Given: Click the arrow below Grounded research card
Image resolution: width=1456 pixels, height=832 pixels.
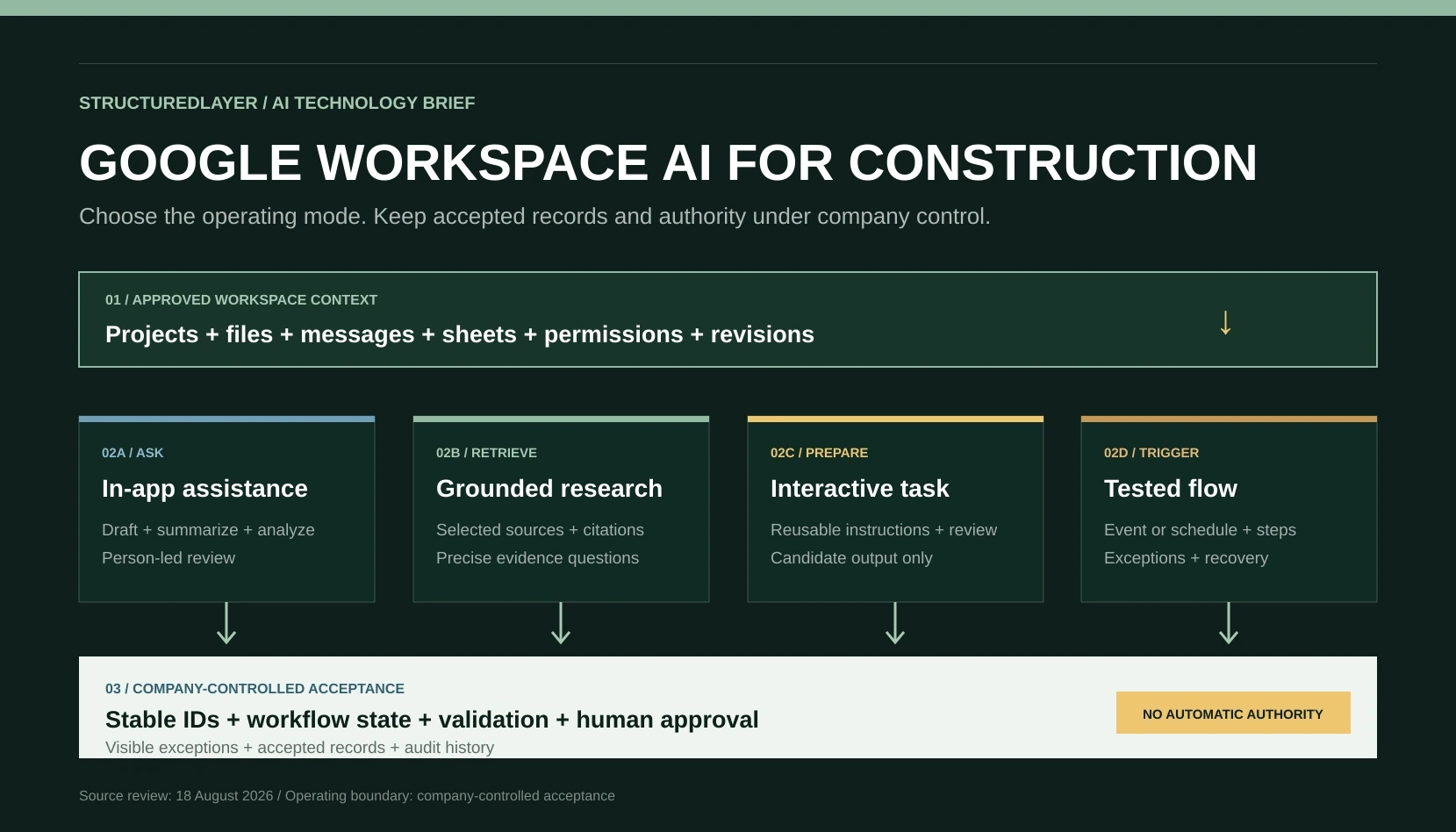Looking at the screenshot, I should tap(561, 623).
